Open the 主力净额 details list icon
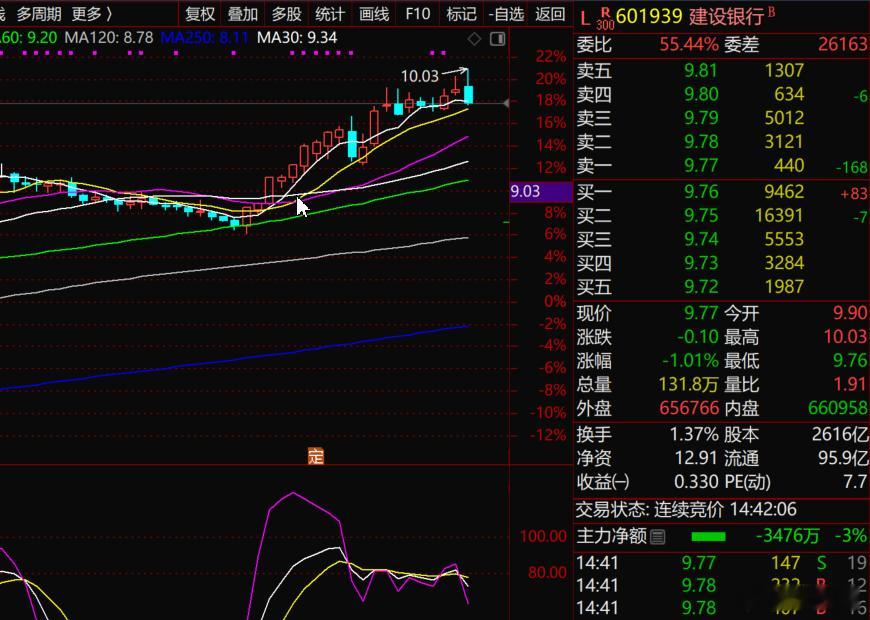 [x=657, y=537]
